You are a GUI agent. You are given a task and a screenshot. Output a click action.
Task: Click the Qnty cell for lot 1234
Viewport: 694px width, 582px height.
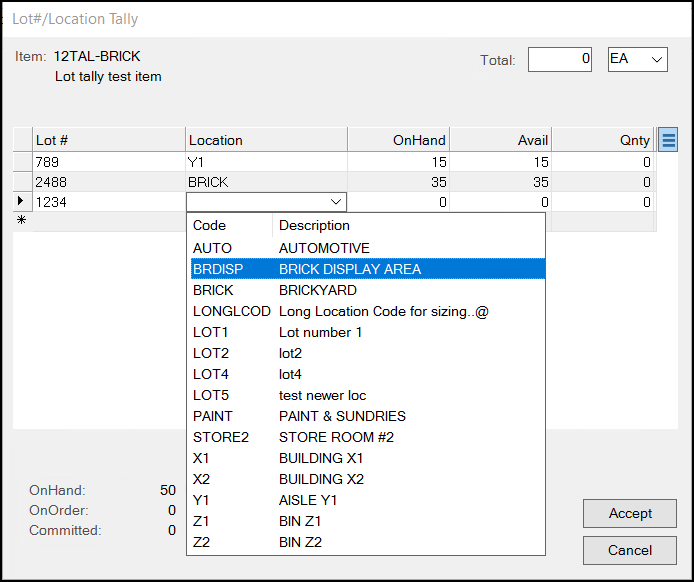click(602, 202)
